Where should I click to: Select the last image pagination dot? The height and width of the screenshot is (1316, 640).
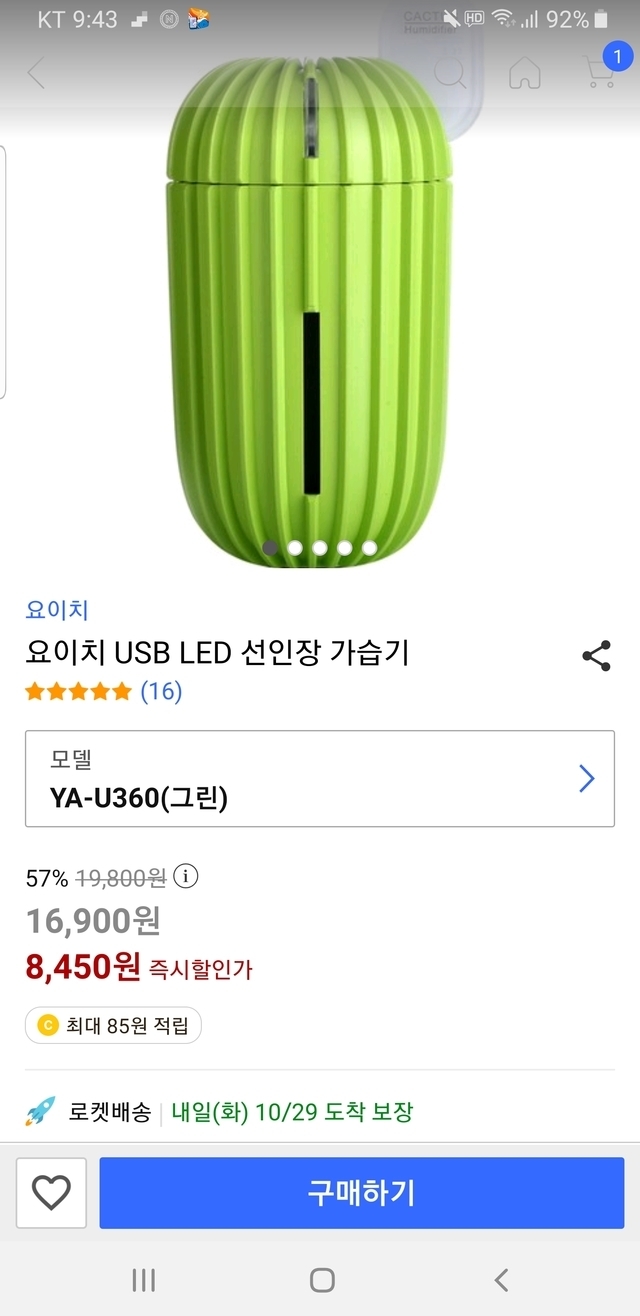[370, 547]
